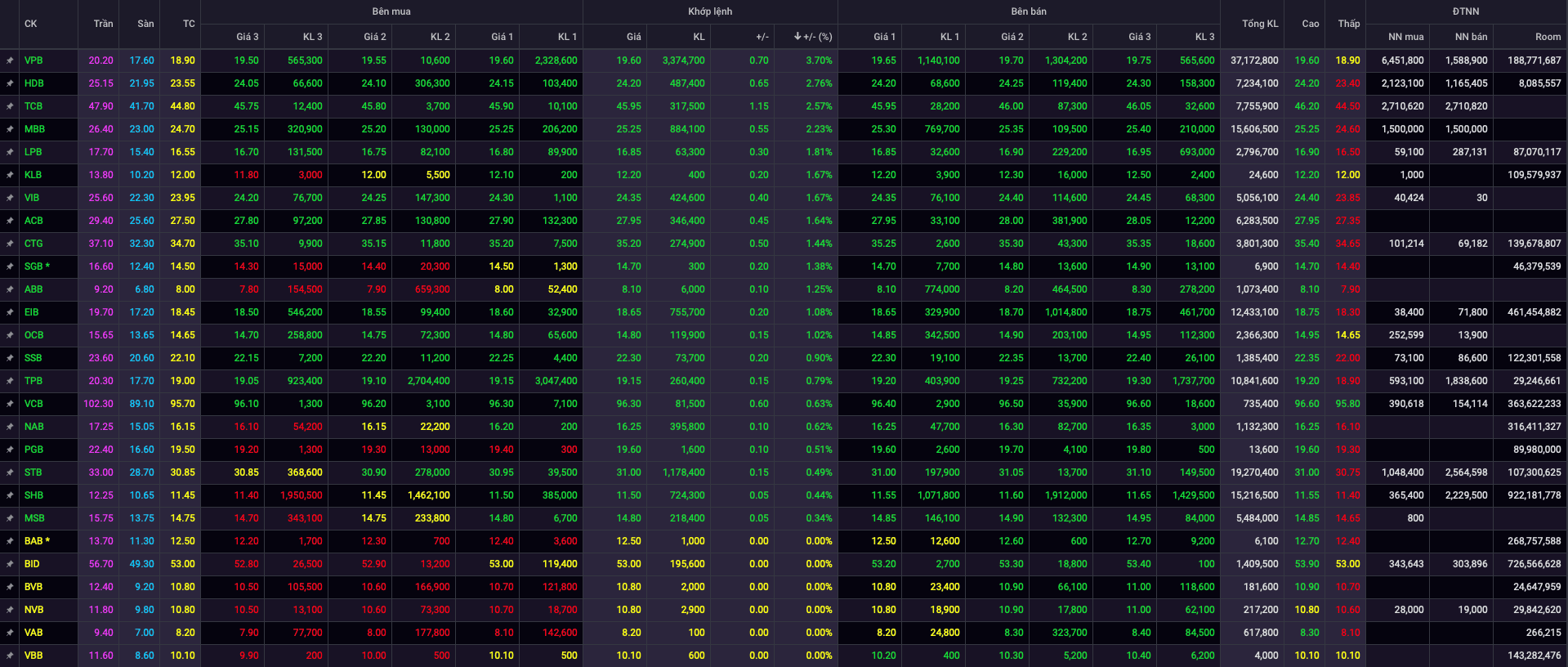Click the Room column header
The width and height of the screenshot is (1568, 667).
(x=1548, y=37)
